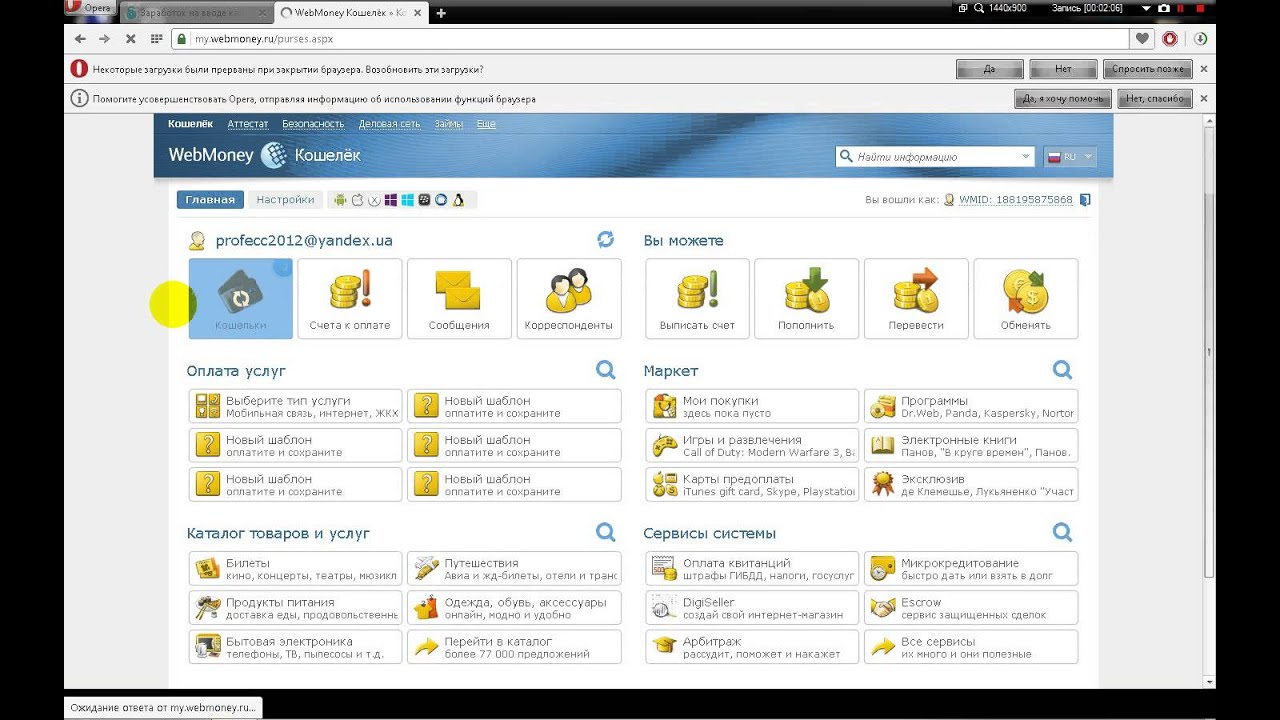This screenshot has width=1280, height=720.
Task: Click the Нет, спасибо button
Action: pyautogui.click(x=1155, y=99)
